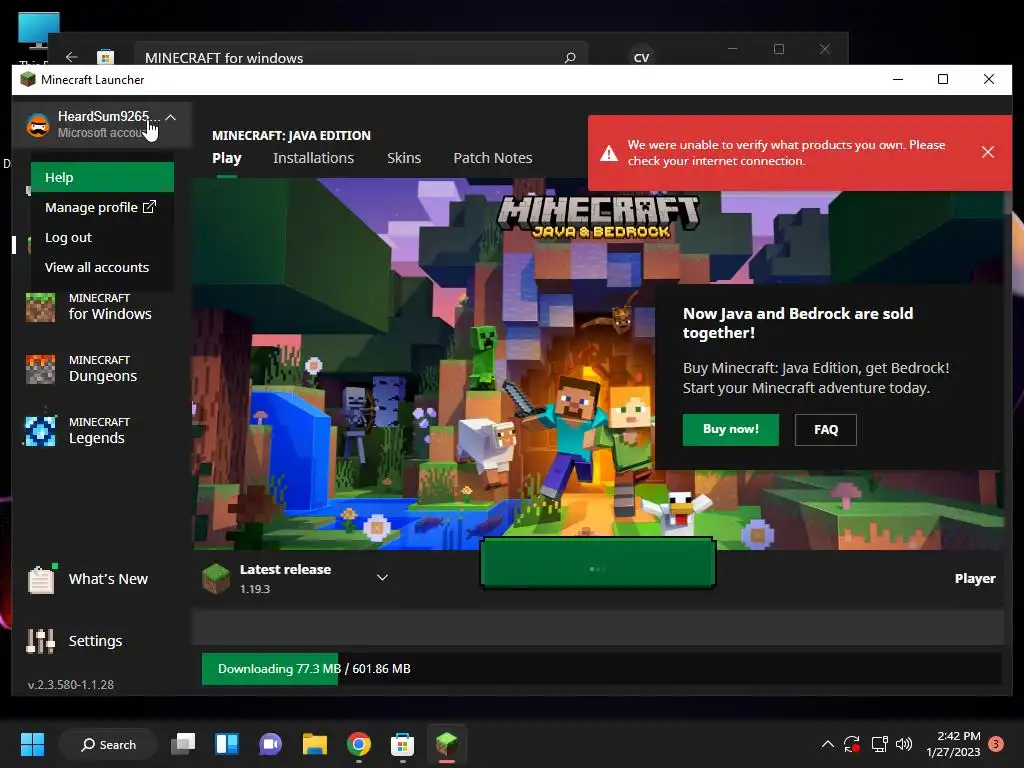Viewport: 1024px width, 768px height.
Task: Click the CV profile badge in Microsoft Store
Action: pyautogui.click(x=641, y=57)
